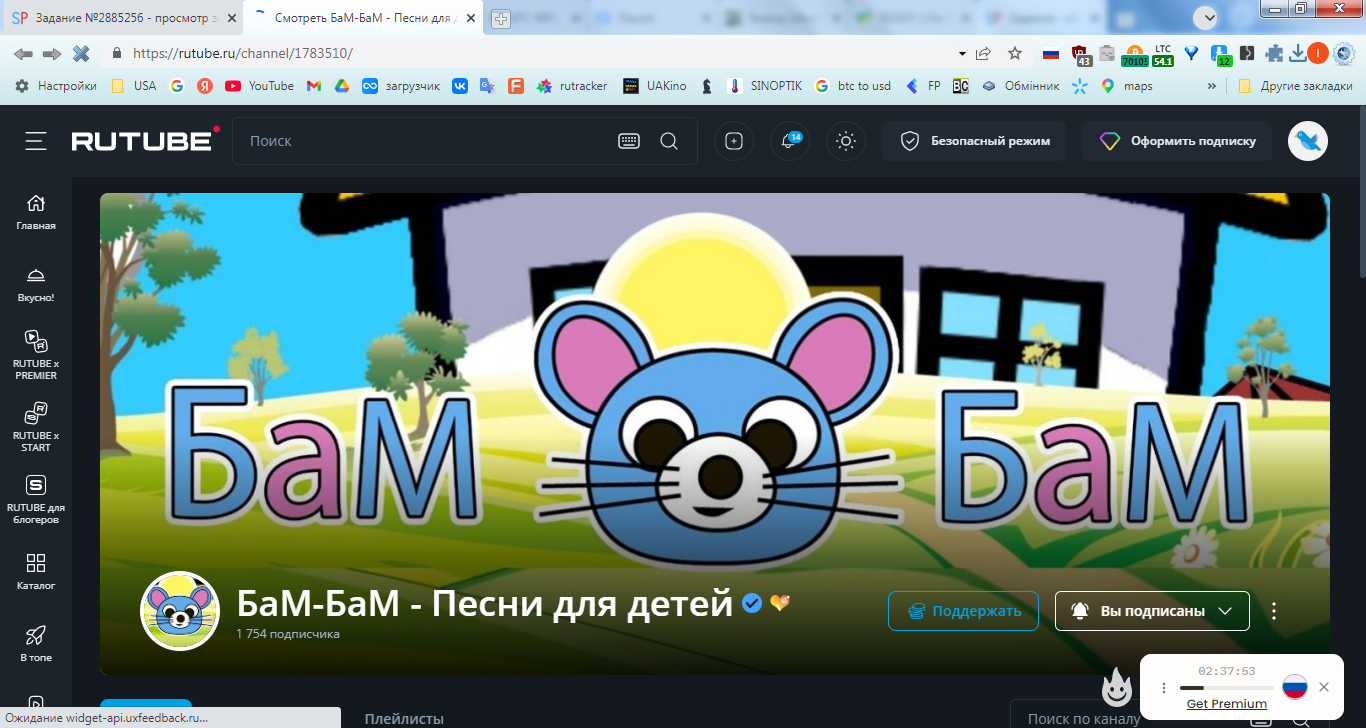Click the add video plus icon
Image resolution: width=1366 pixels, height=728 pixels.
(x=734, y=141)
